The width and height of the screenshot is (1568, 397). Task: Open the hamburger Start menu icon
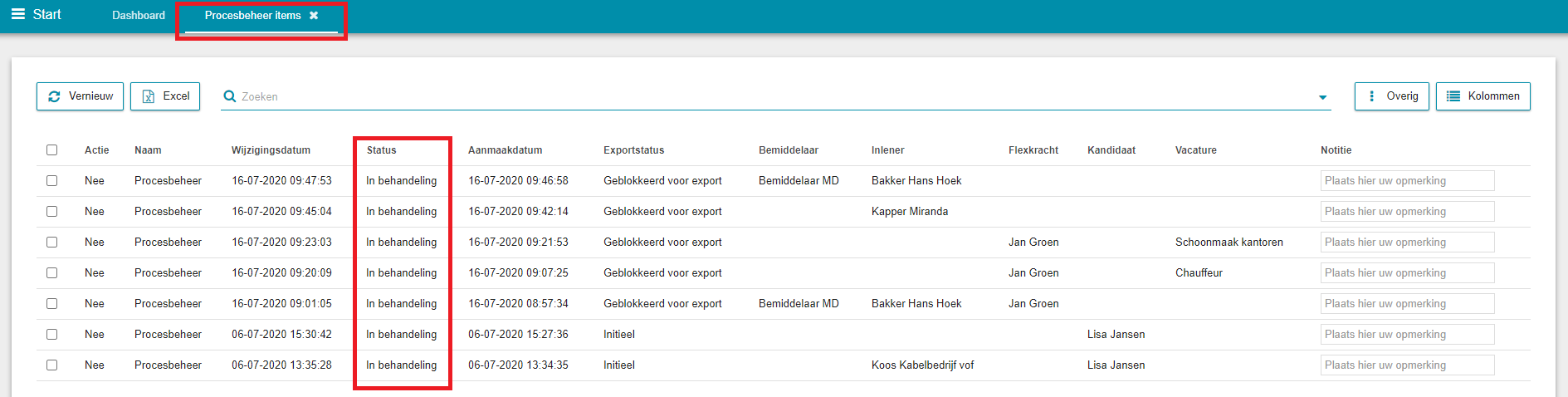[x=18, y=14]
